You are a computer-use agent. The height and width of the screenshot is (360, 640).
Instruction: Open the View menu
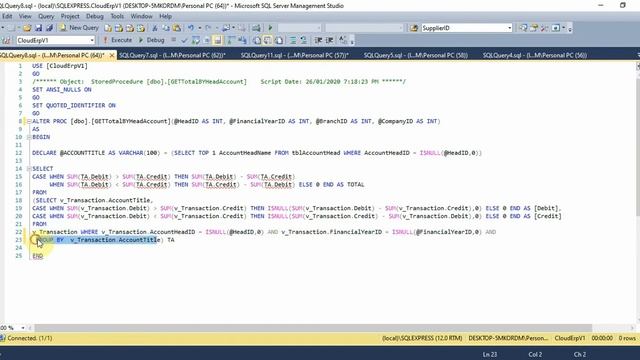click(x=25, y=16)
